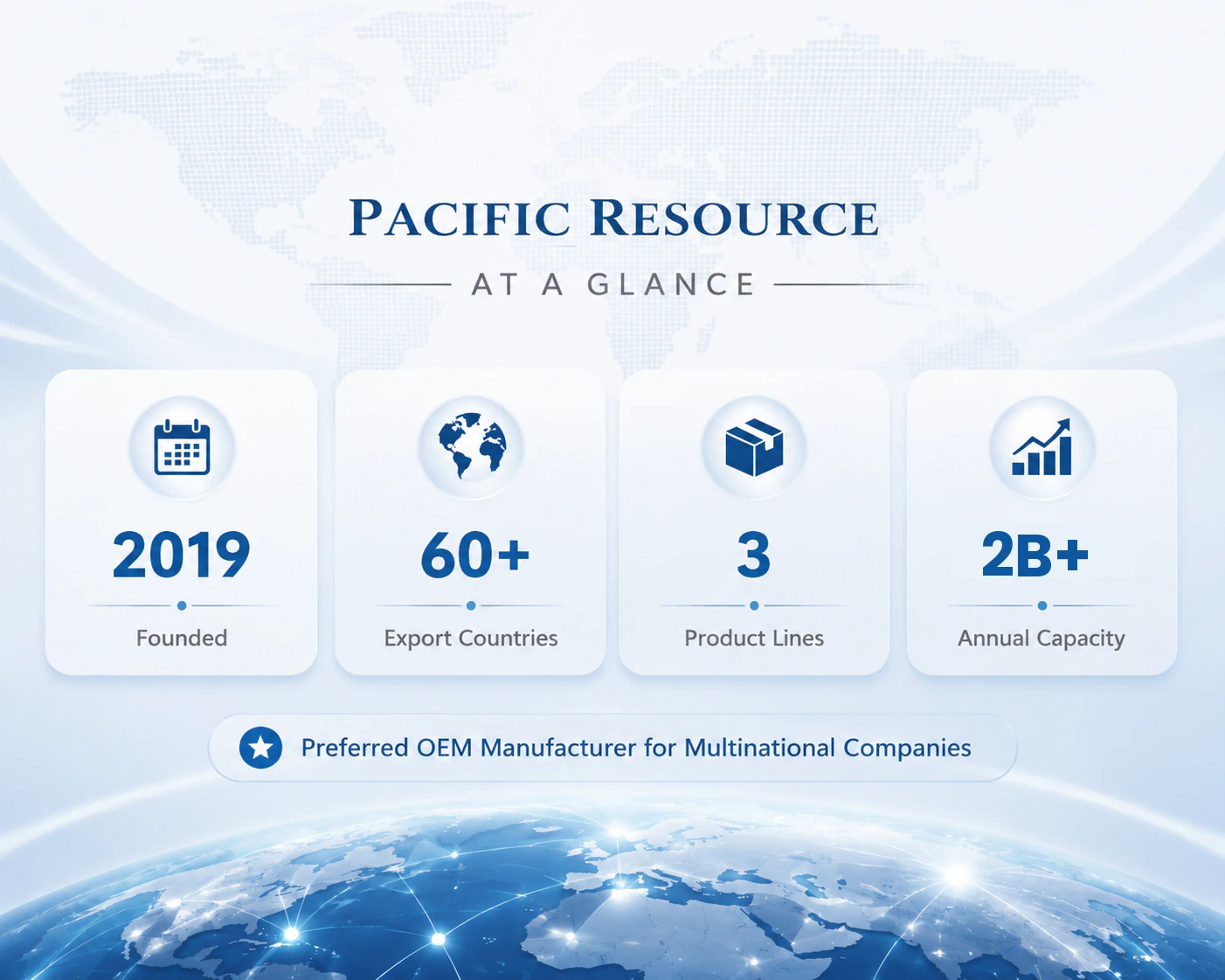
Task: Click the number 3 figure
Action: point(754,556)
